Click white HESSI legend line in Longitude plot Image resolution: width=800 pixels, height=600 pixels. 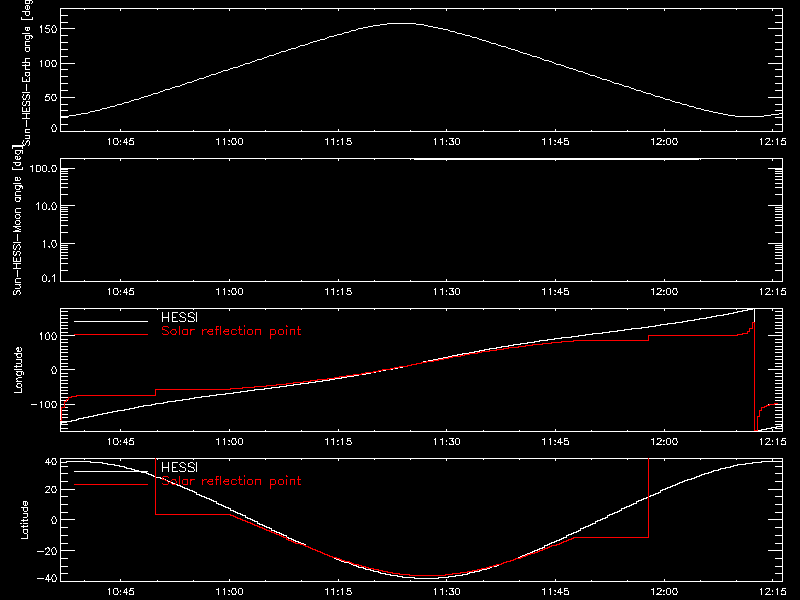[111, 321]
